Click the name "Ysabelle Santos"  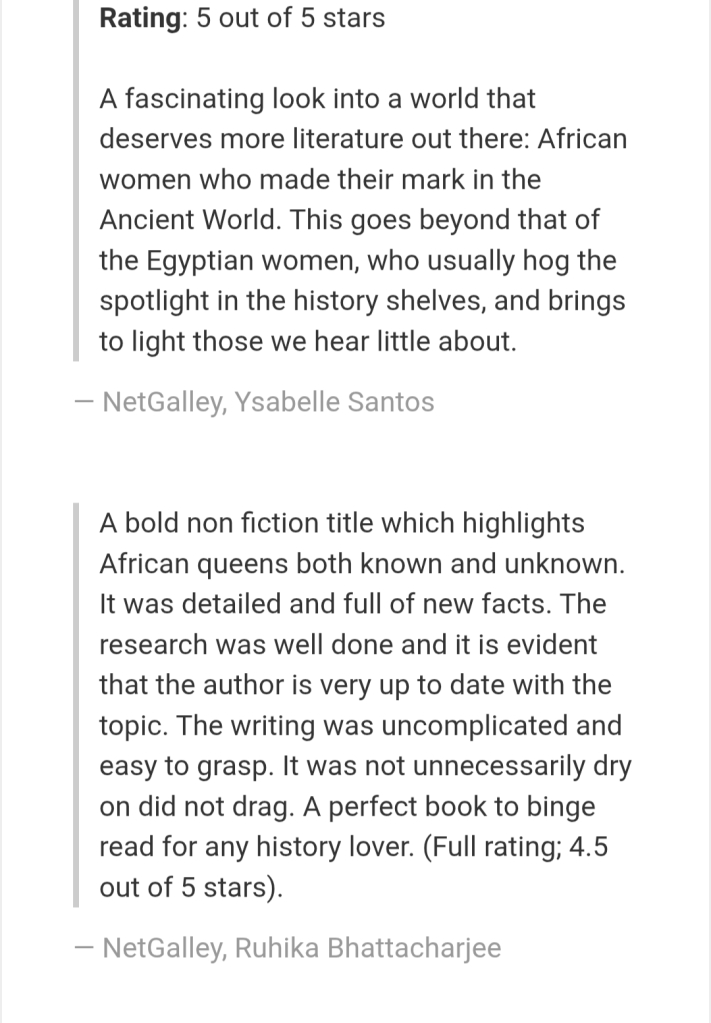[334, 402]
